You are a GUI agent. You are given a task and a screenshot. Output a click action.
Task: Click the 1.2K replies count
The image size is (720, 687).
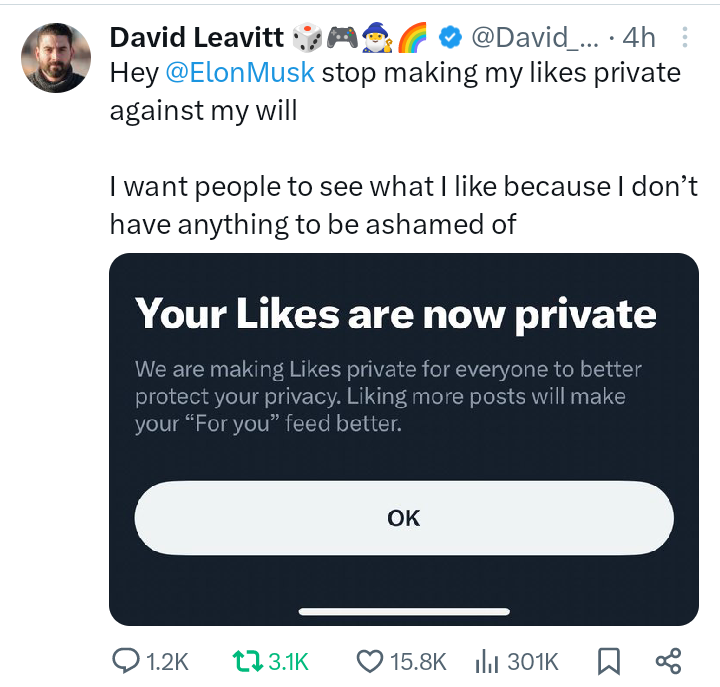coord(167,661)
